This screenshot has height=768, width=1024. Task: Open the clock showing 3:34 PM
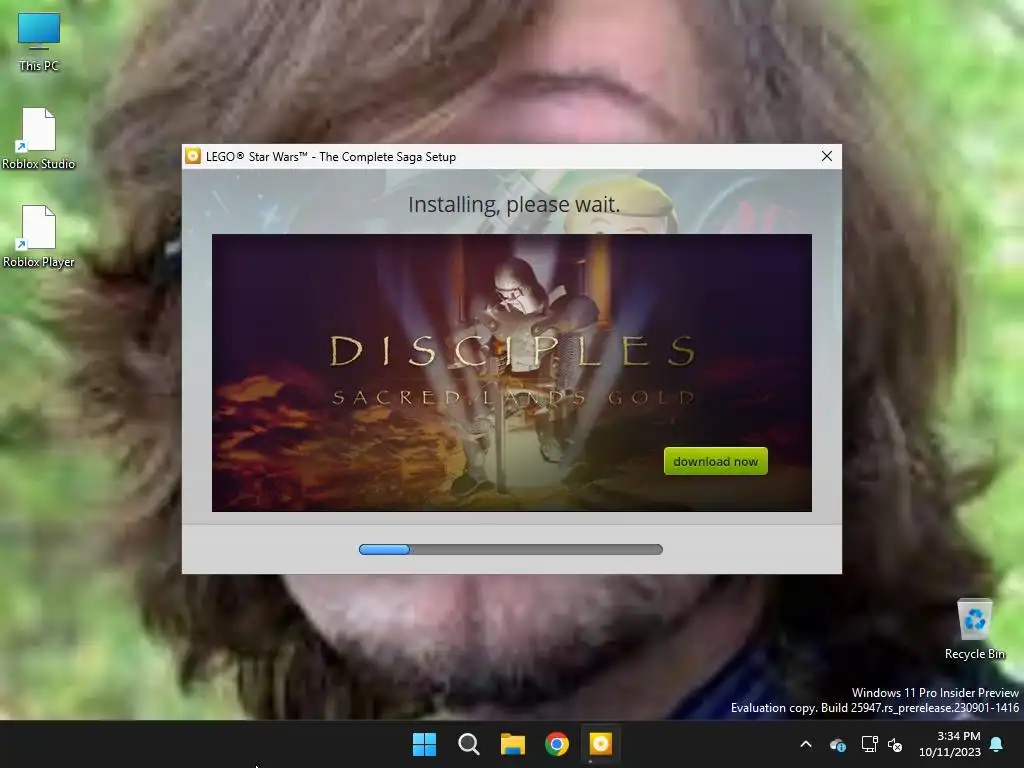[950, 744]
